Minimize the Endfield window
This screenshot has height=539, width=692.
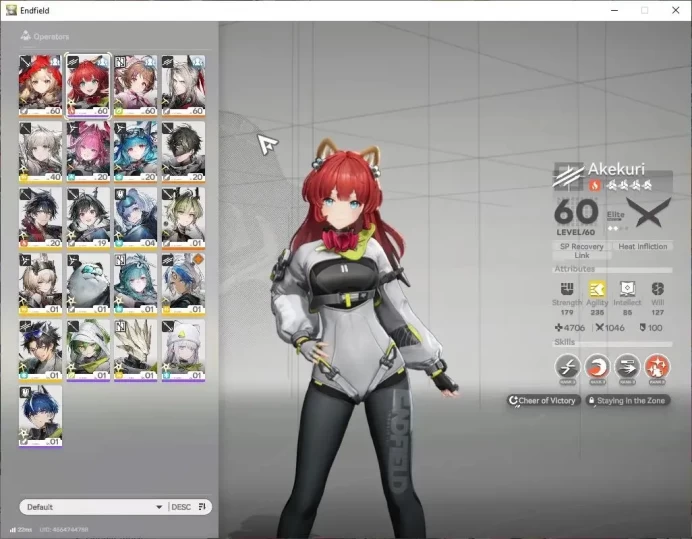[x=614, y=10]
